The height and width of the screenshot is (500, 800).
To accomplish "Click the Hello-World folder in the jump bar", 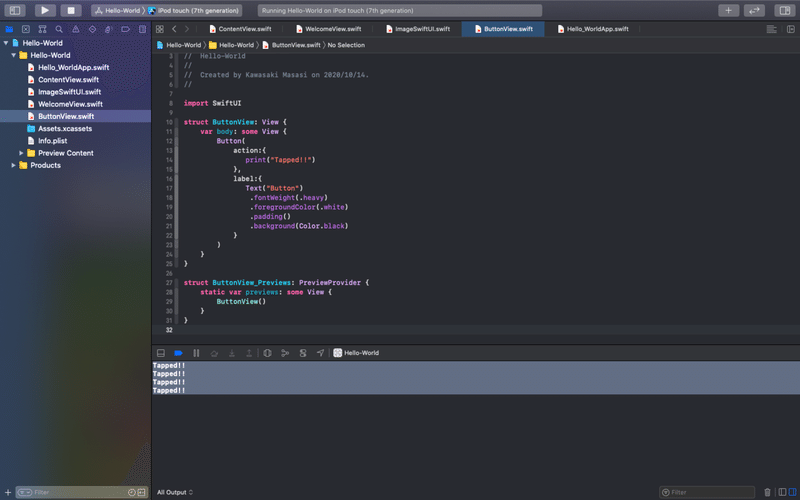I will click(x=231, y=45).
